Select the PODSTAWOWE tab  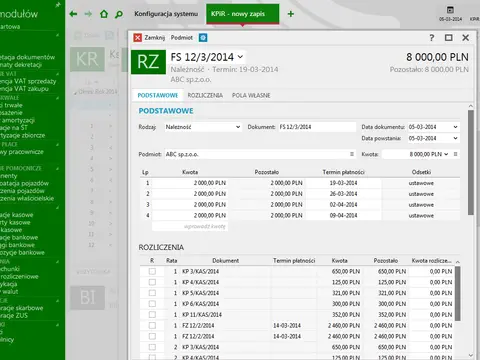tap(158, 95)
